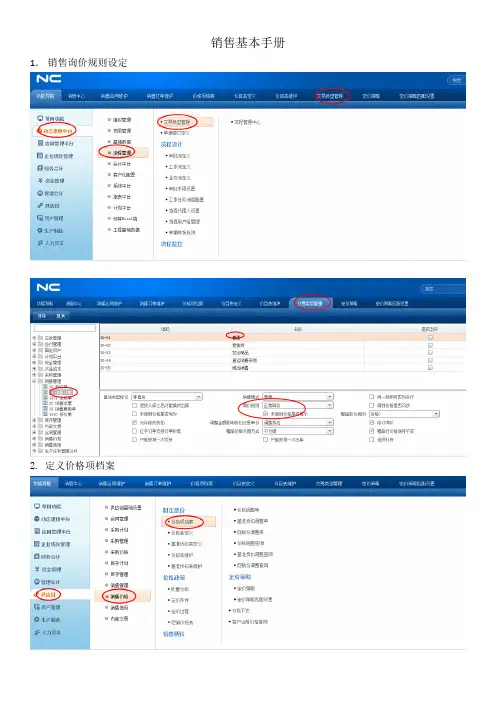Screen dimensions: 496x702
Task: Open the 客户出库价格查询 entry in third screenshot
Action: [x=248, y=621]
